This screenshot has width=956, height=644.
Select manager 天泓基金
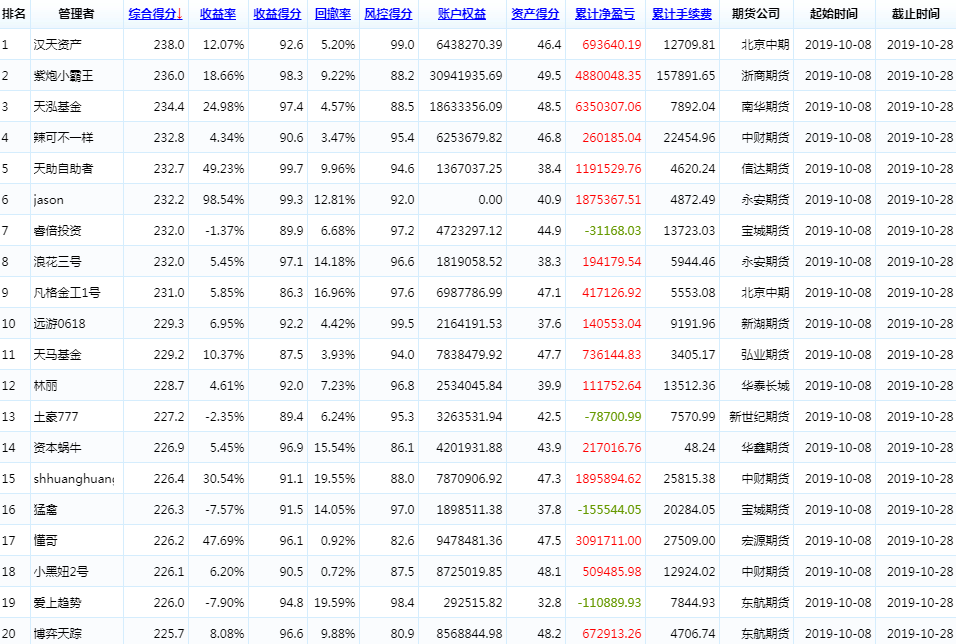[57, 107]
